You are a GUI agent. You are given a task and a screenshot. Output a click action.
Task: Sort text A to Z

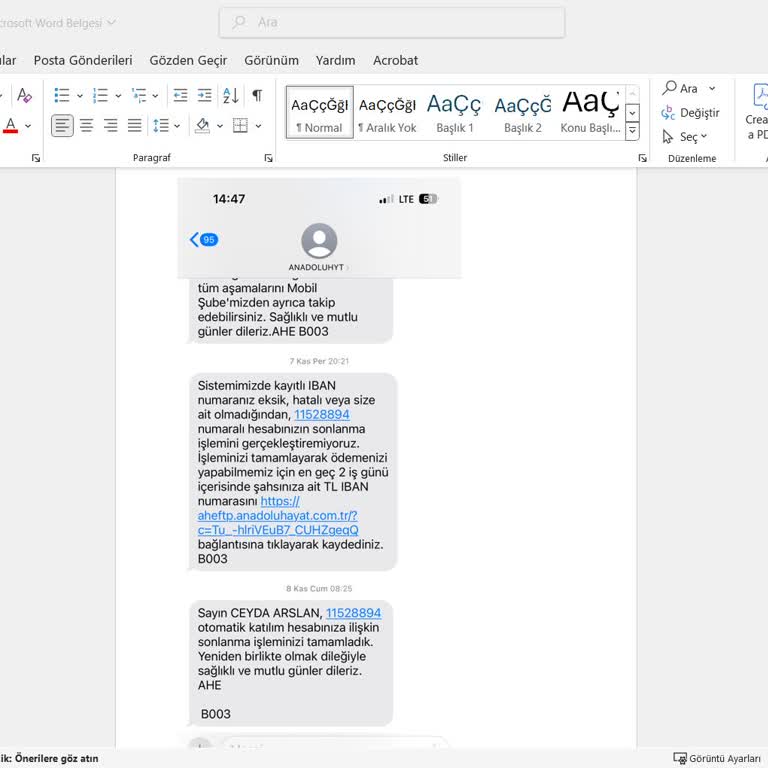point(231,95)
